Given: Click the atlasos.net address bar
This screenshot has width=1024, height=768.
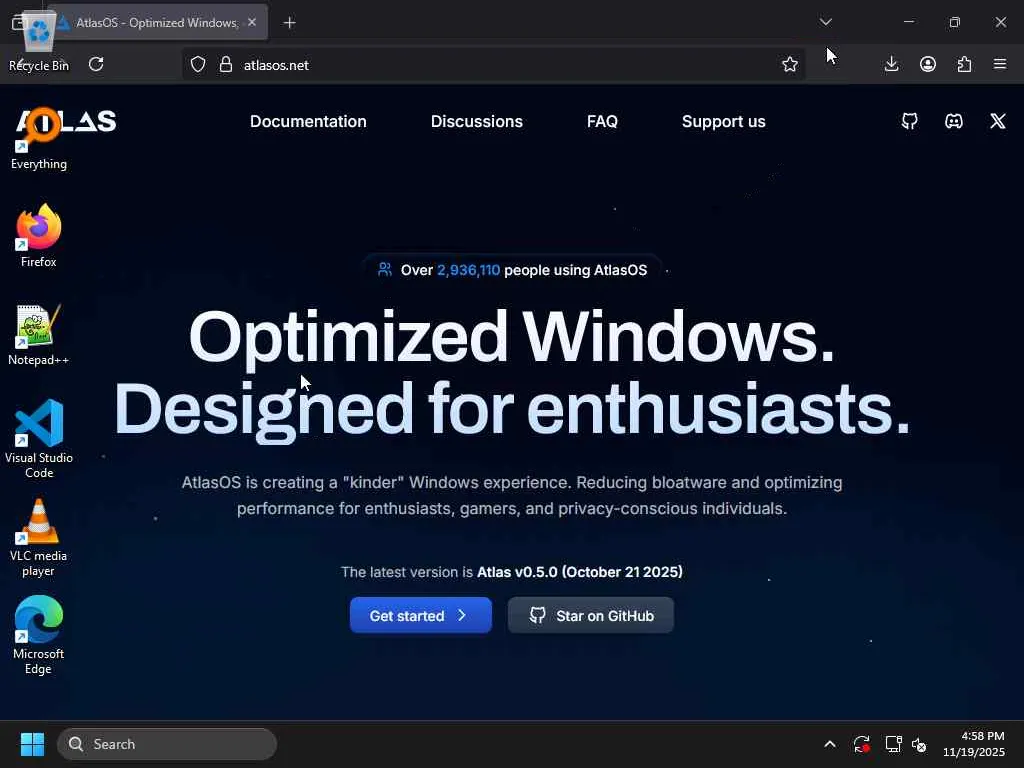Looking at the screenshot, I should [493, 64].
